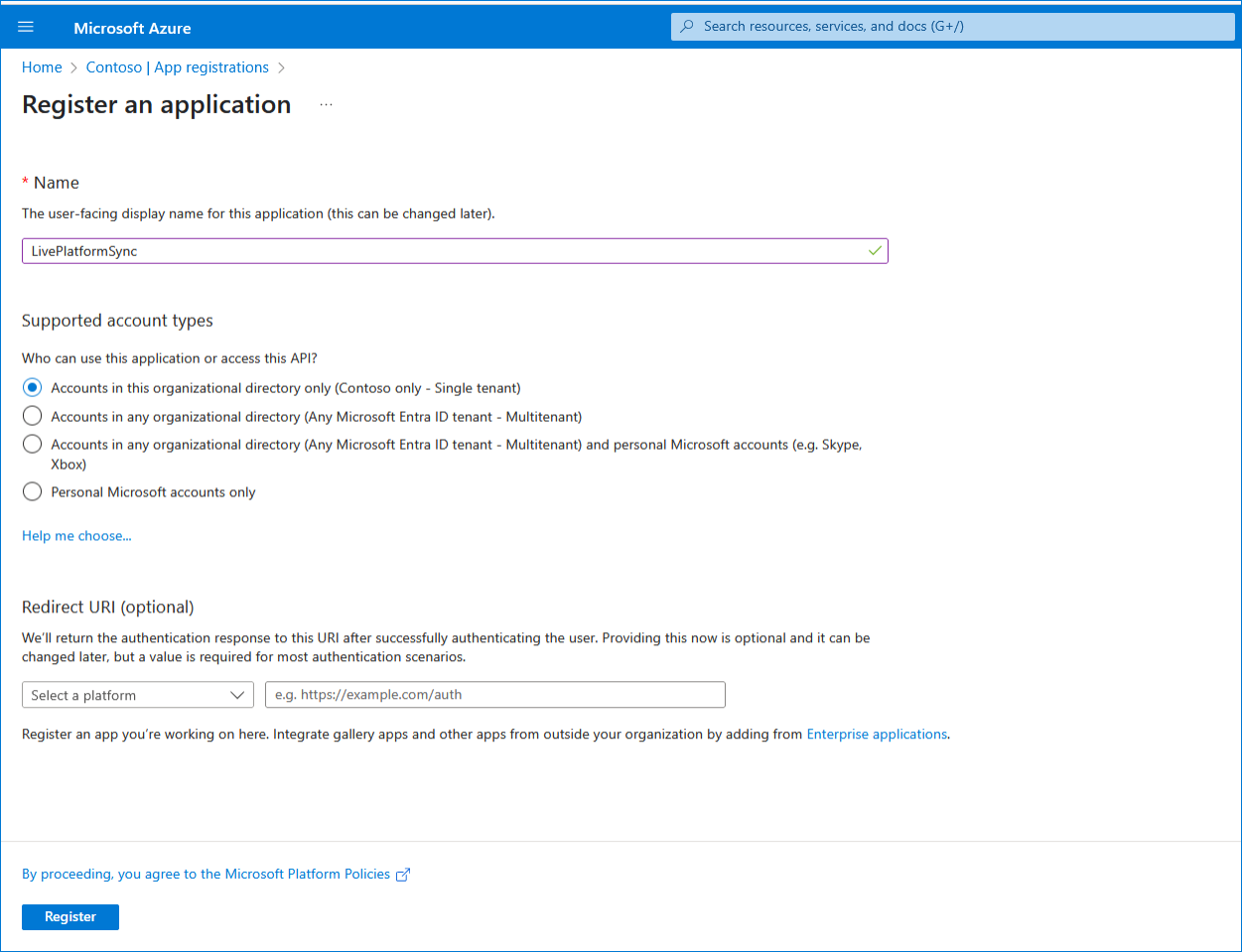Screen dimensions: 1242x952
Task: Click the external link icon beside Platform Policies
Action: (x=403, y=875)
